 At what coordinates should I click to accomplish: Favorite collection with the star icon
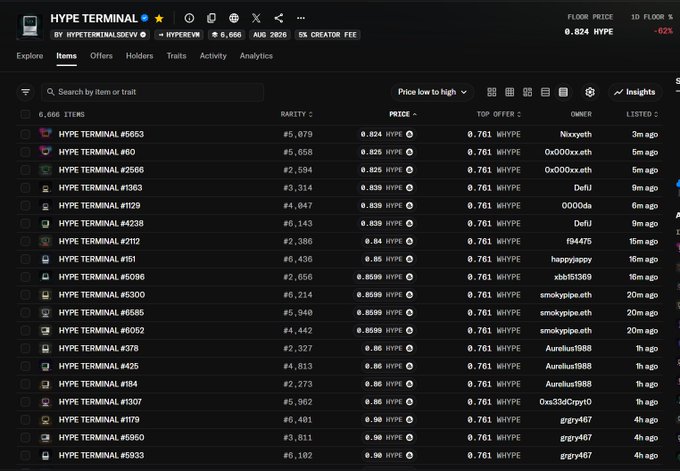pos(159,18)
